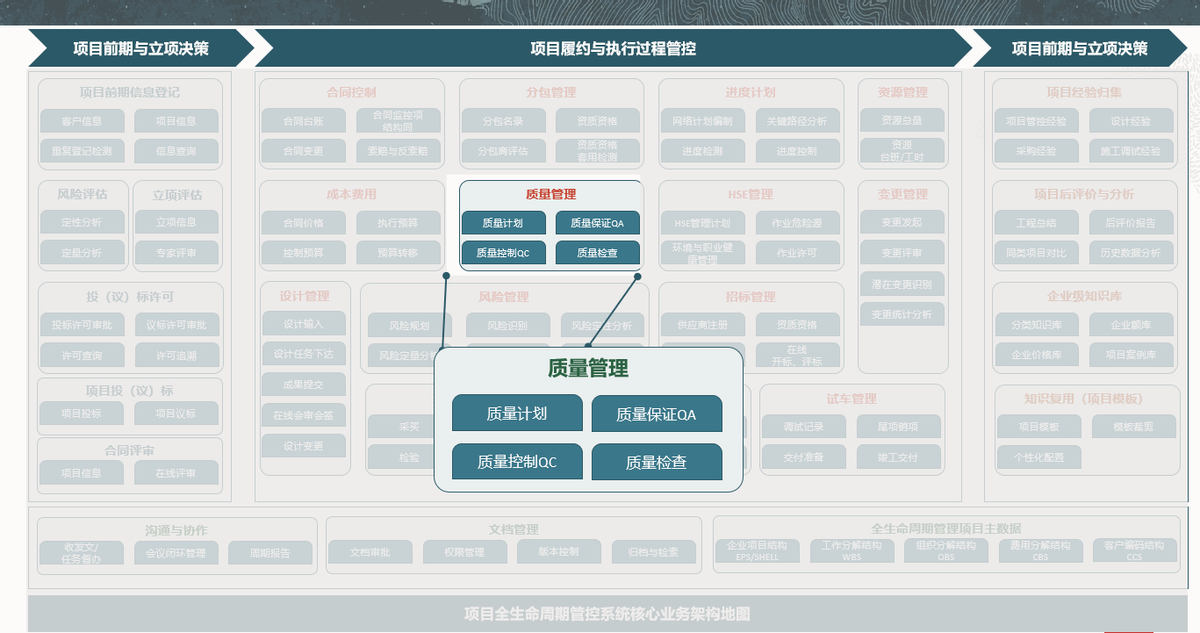Click 会议闭环管理 under 沟通与协作

coord(176,553)
